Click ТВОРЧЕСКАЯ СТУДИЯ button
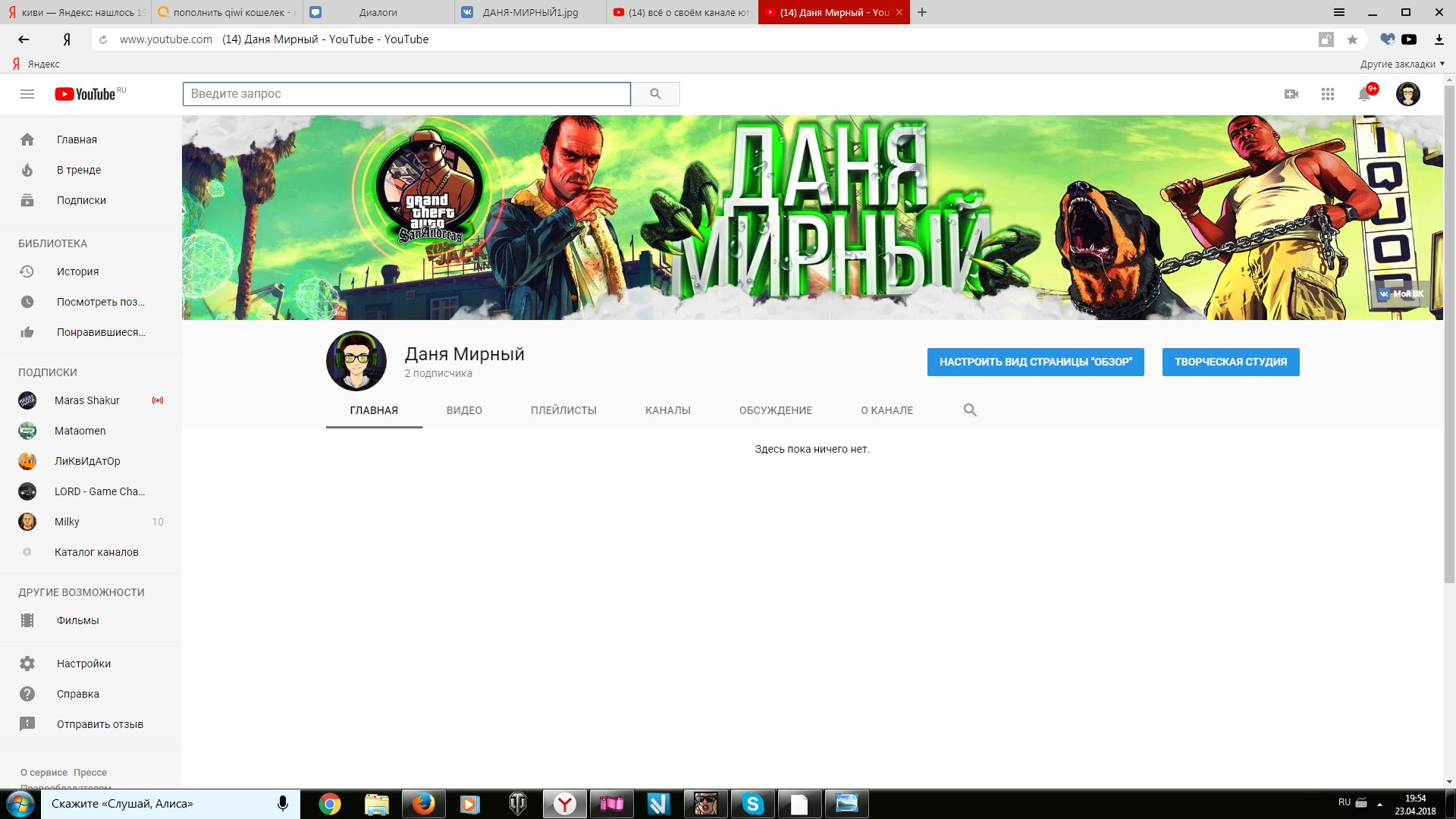Screen dimensions: 1456x819 click(1230, 362)
